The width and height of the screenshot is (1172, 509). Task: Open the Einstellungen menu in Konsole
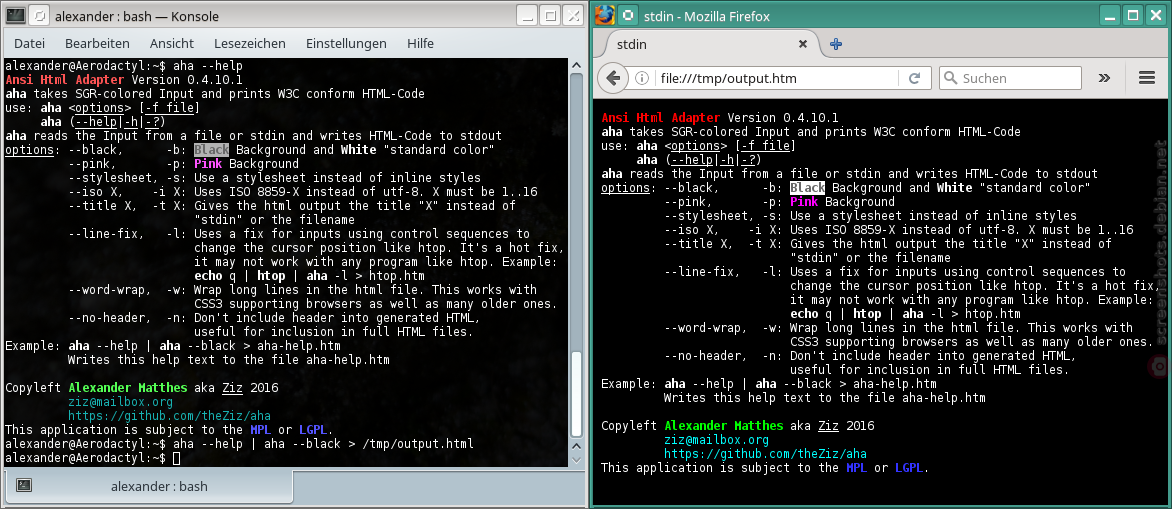(x=346, y=43)
